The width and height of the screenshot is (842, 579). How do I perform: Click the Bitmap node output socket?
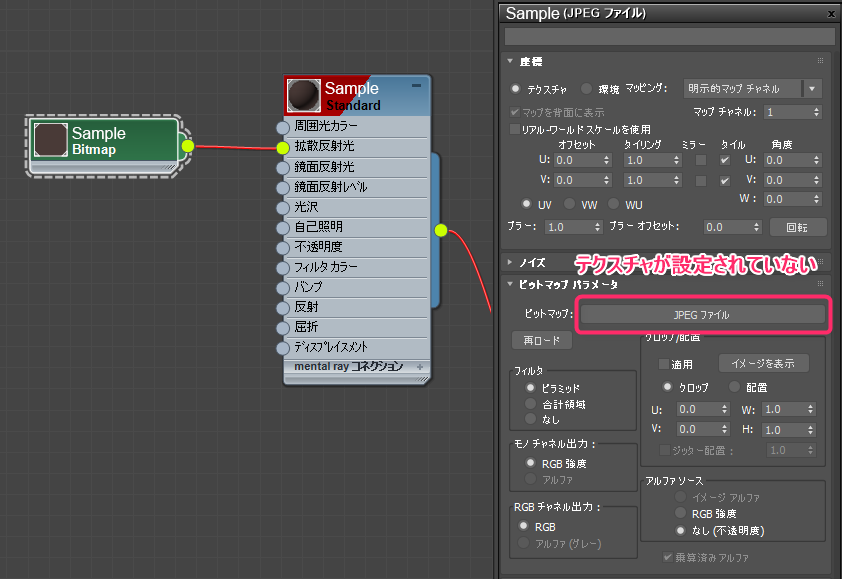coord(187,147)
